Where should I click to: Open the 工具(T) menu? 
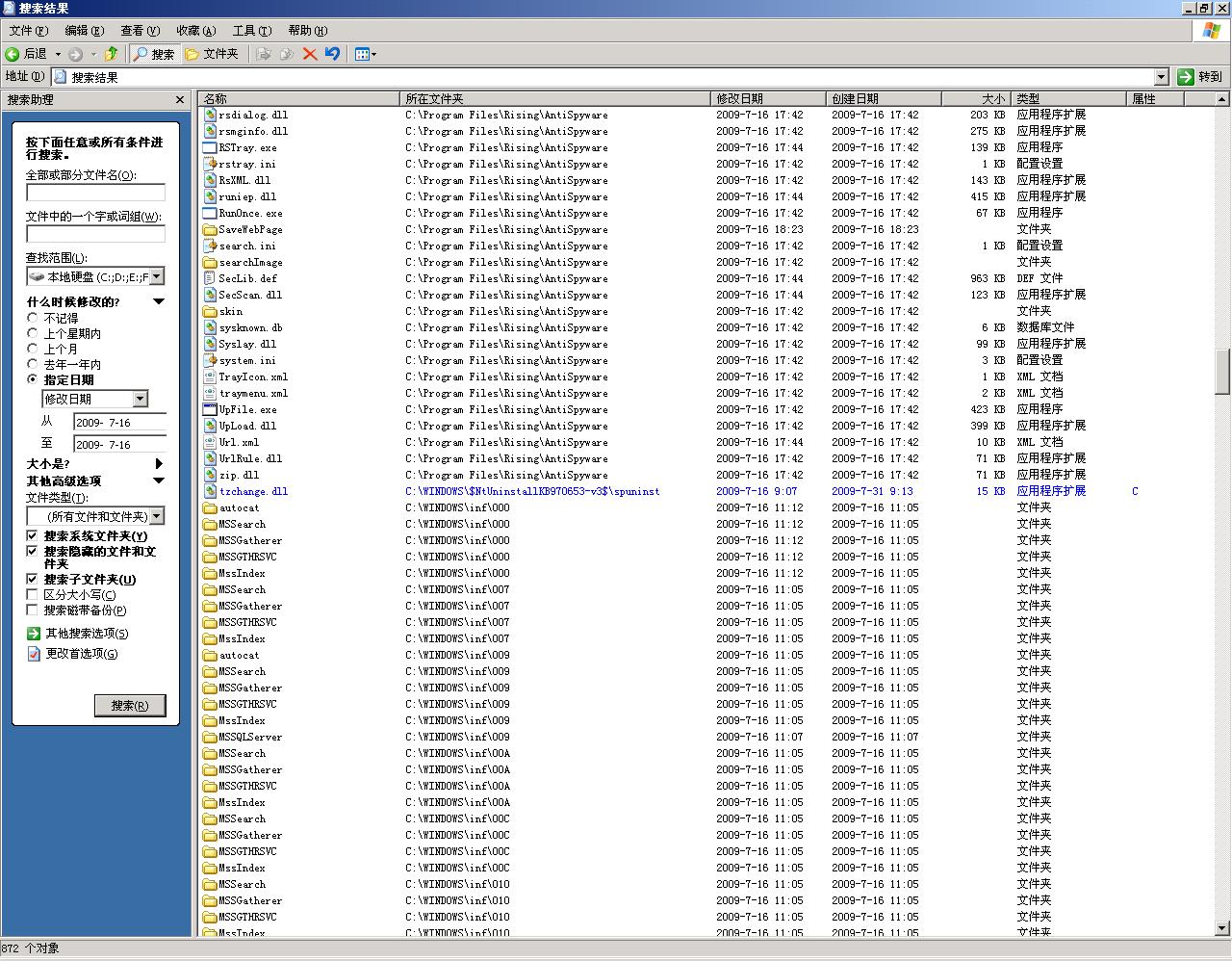tap(251, 31)
